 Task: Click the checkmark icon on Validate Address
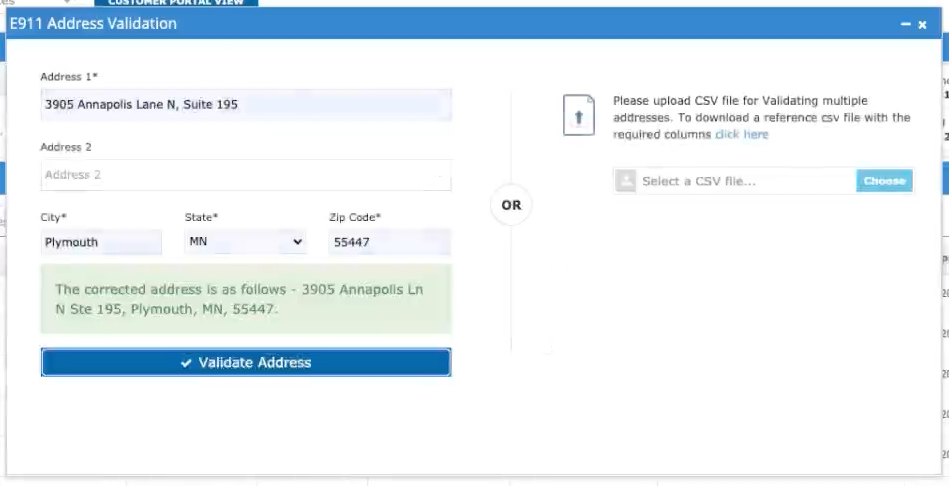(x=186, y=363)
